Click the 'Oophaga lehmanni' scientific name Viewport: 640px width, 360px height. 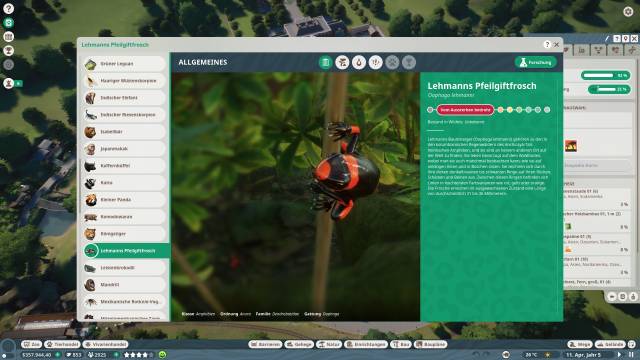pyautogui.click(x=451, y=95)
